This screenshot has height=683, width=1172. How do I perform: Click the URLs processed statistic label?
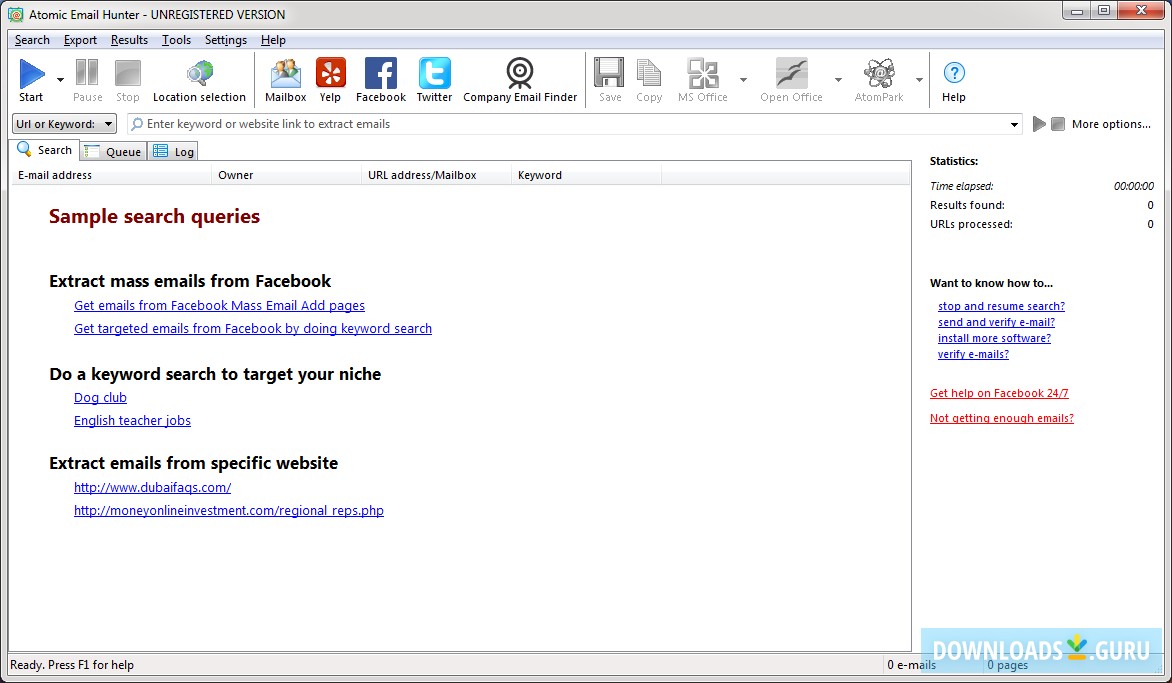pyautogui.click(x=971, y=224)
